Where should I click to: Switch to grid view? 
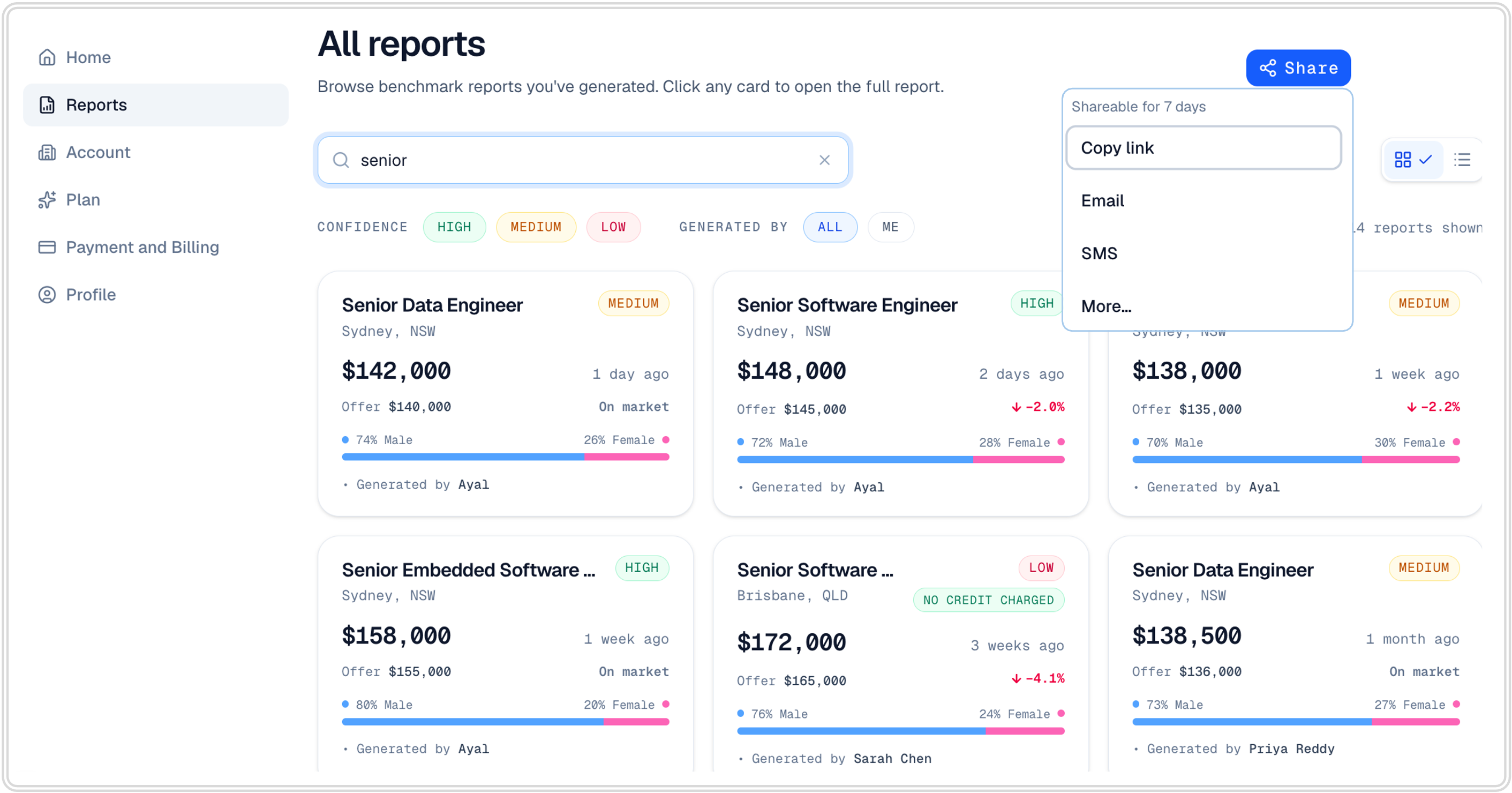pos(1413,160)
